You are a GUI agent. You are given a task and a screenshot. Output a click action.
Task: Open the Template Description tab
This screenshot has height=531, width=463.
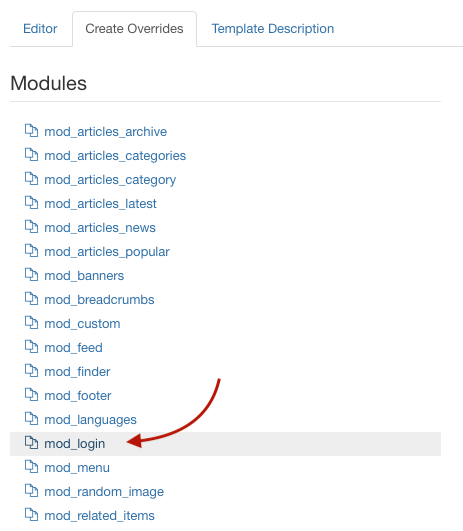point(273,29)
